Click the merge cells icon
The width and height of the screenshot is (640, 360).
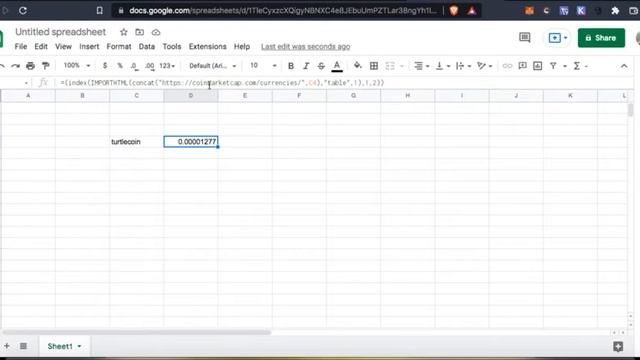click(x=390, y=66)
